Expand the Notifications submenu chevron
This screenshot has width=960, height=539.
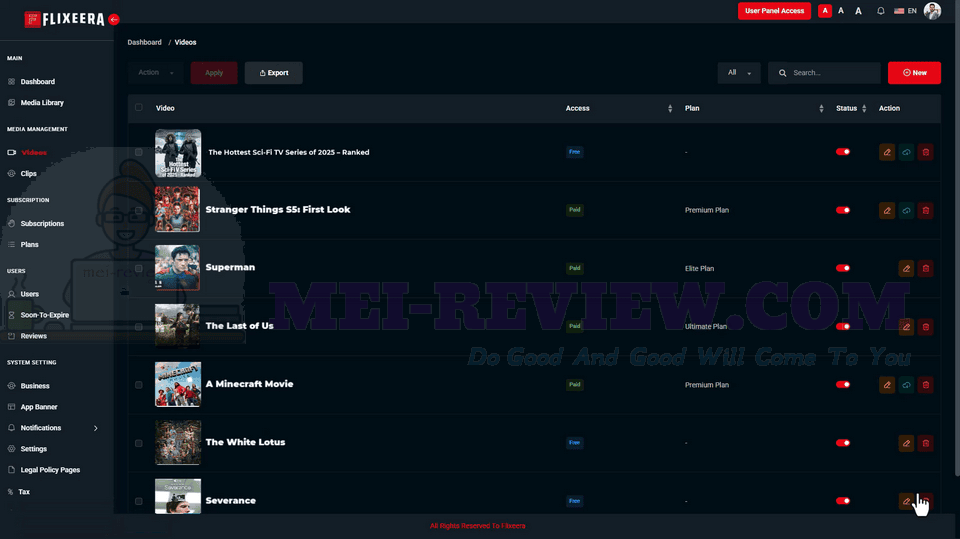tap(96, 428)
